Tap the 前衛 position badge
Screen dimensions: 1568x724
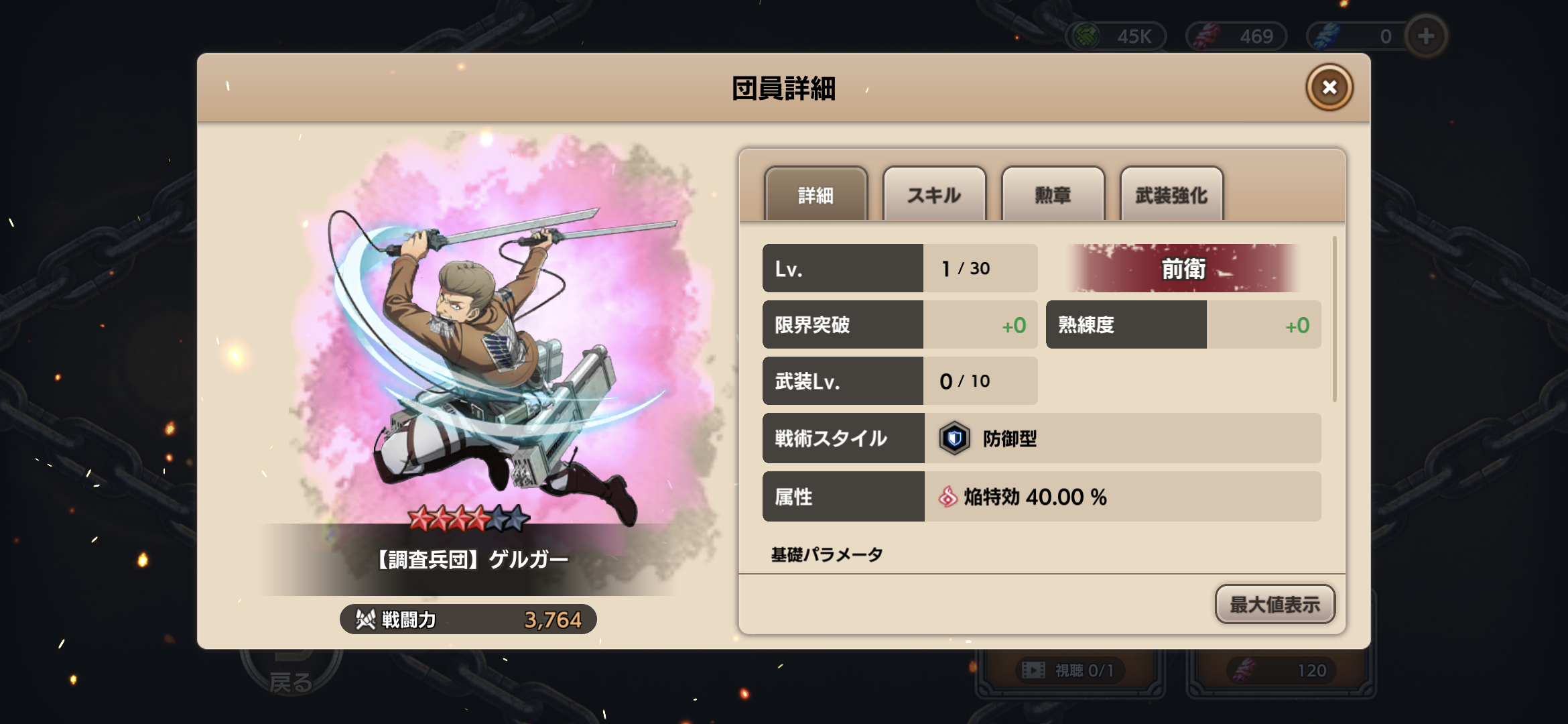pos(1184,268)
